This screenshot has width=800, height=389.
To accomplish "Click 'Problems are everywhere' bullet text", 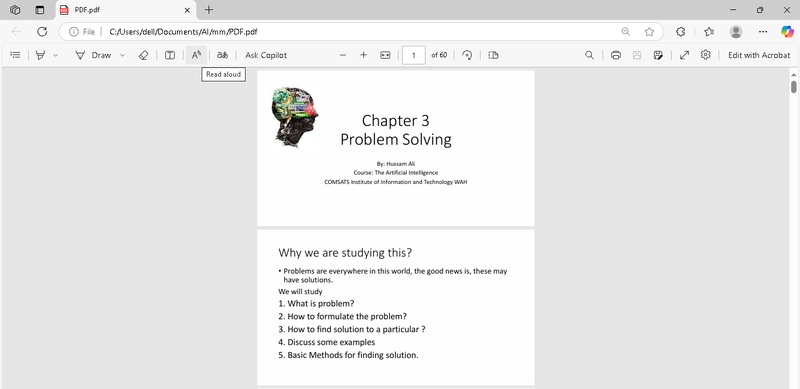I will pos(395,276).
